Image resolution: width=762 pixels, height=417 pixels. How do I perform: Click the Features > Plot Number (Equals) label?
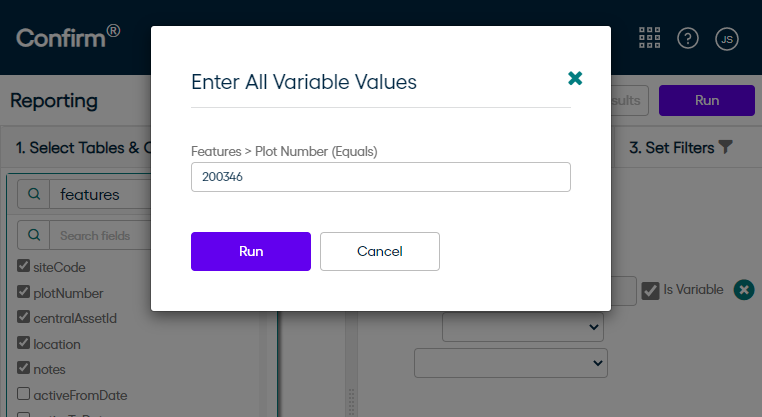284,152
